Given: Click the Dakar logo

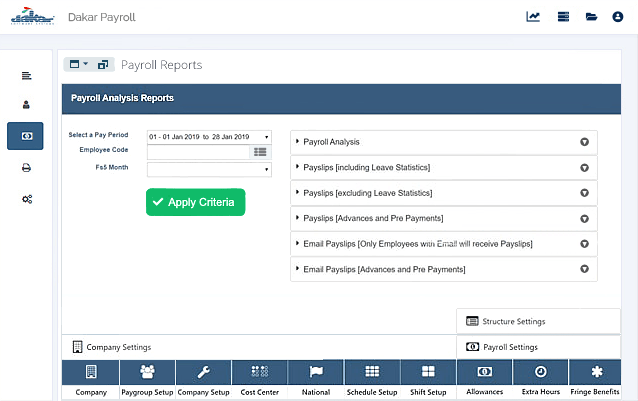Looking at the screenshot, I should point(33,16).
